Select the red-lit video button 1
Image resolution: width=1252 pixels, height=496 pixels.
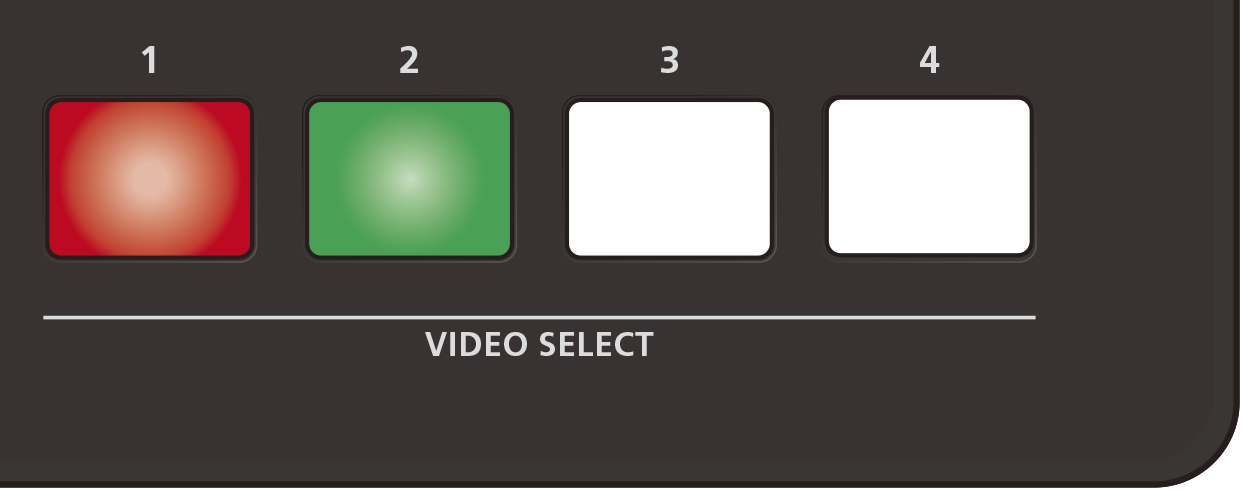(150, 179)
